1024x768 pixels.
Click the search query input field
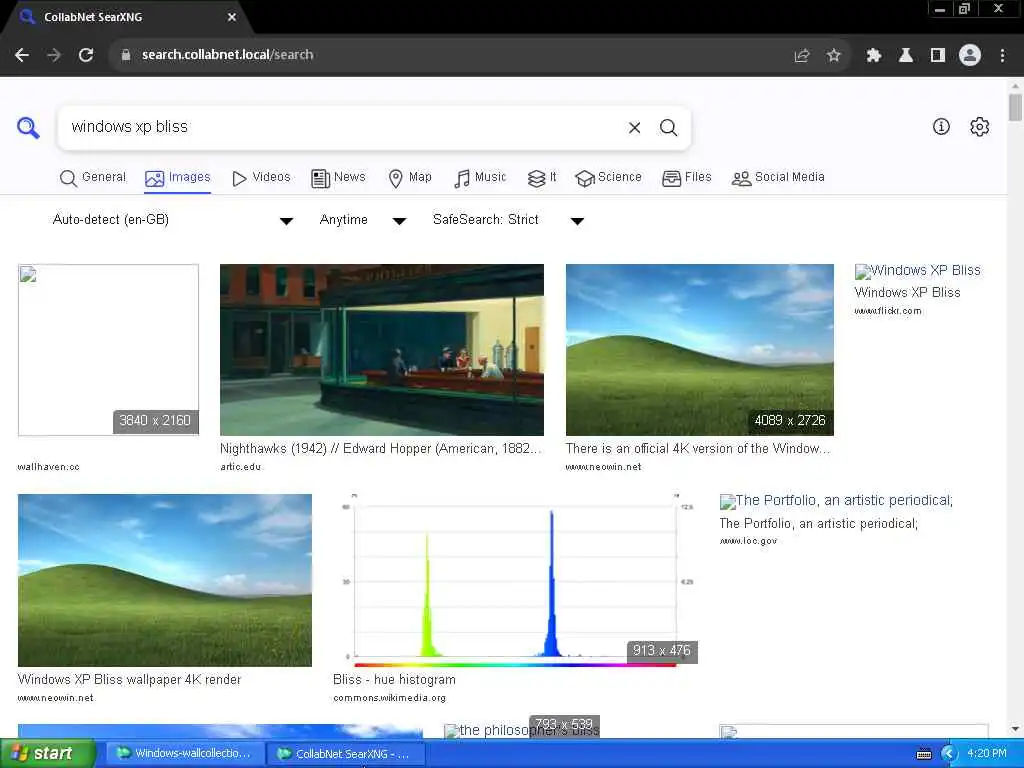pyautogui.click(x=343, y=127)
